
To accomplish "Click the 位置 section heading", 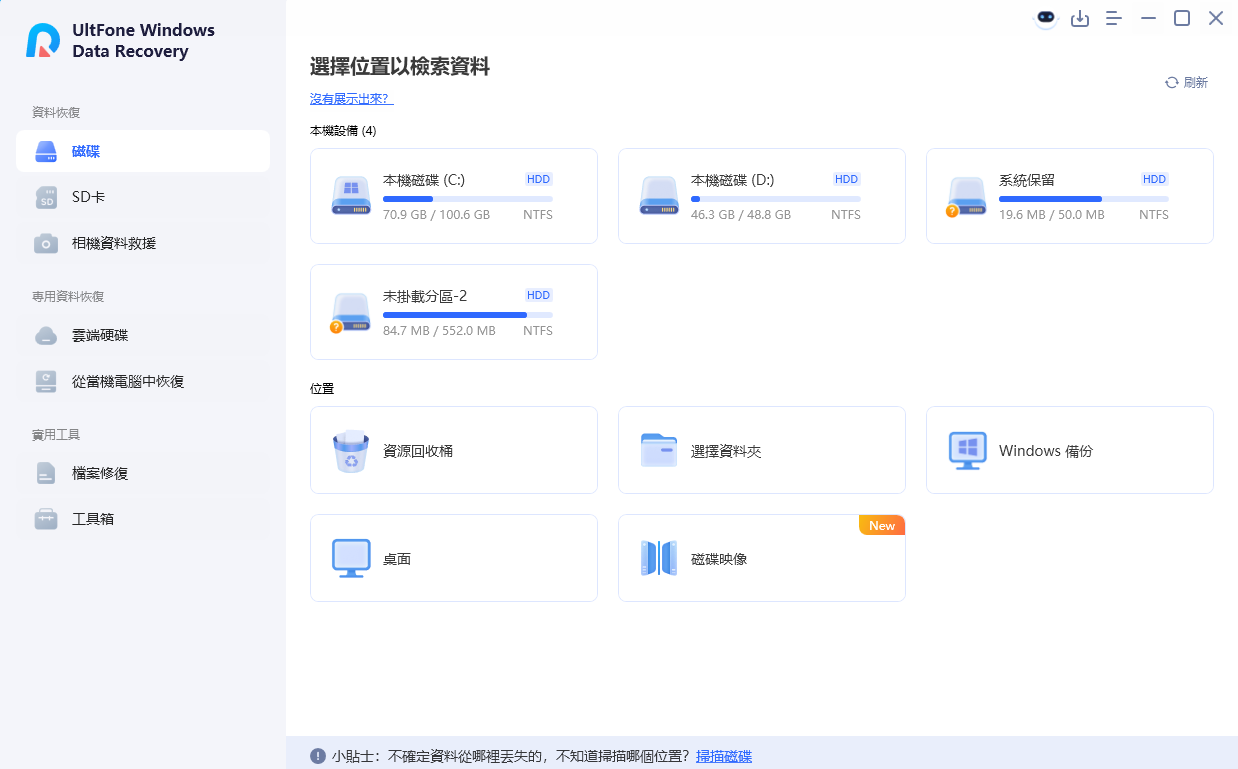I will pyautogui.click(x=322, y=388).
